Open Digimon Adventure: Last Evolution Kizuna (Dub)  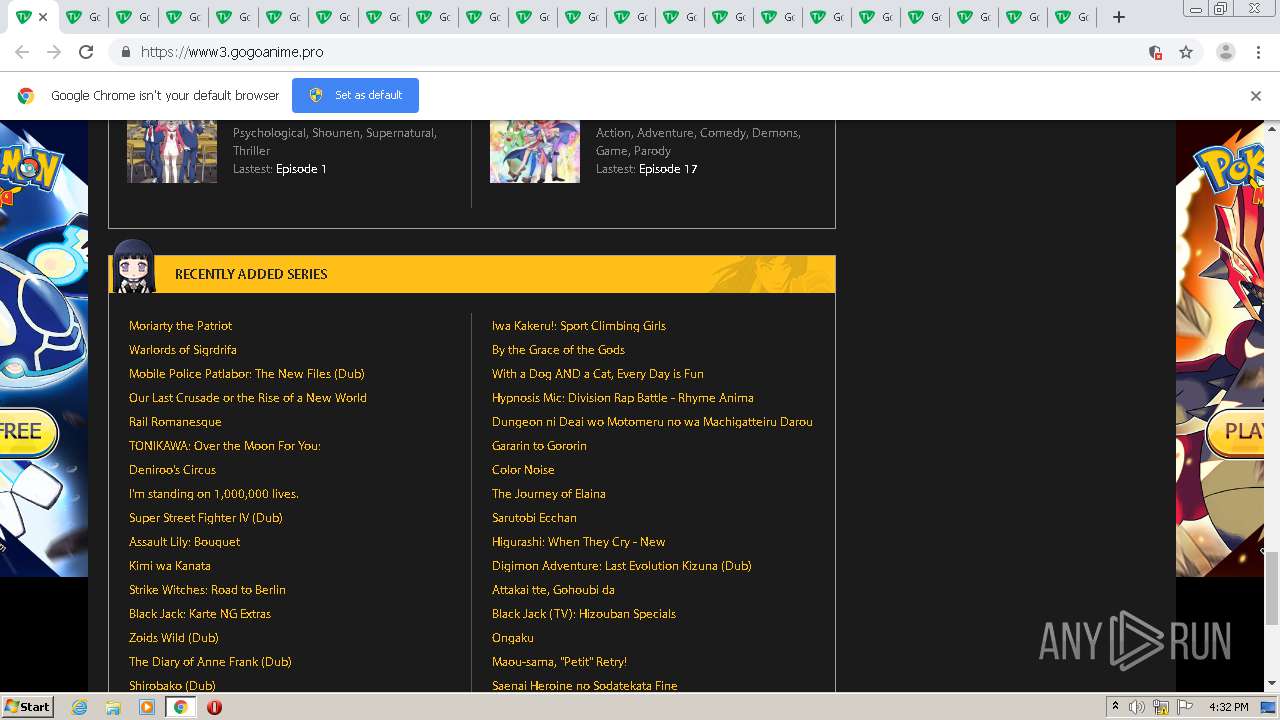click(622, 566)
